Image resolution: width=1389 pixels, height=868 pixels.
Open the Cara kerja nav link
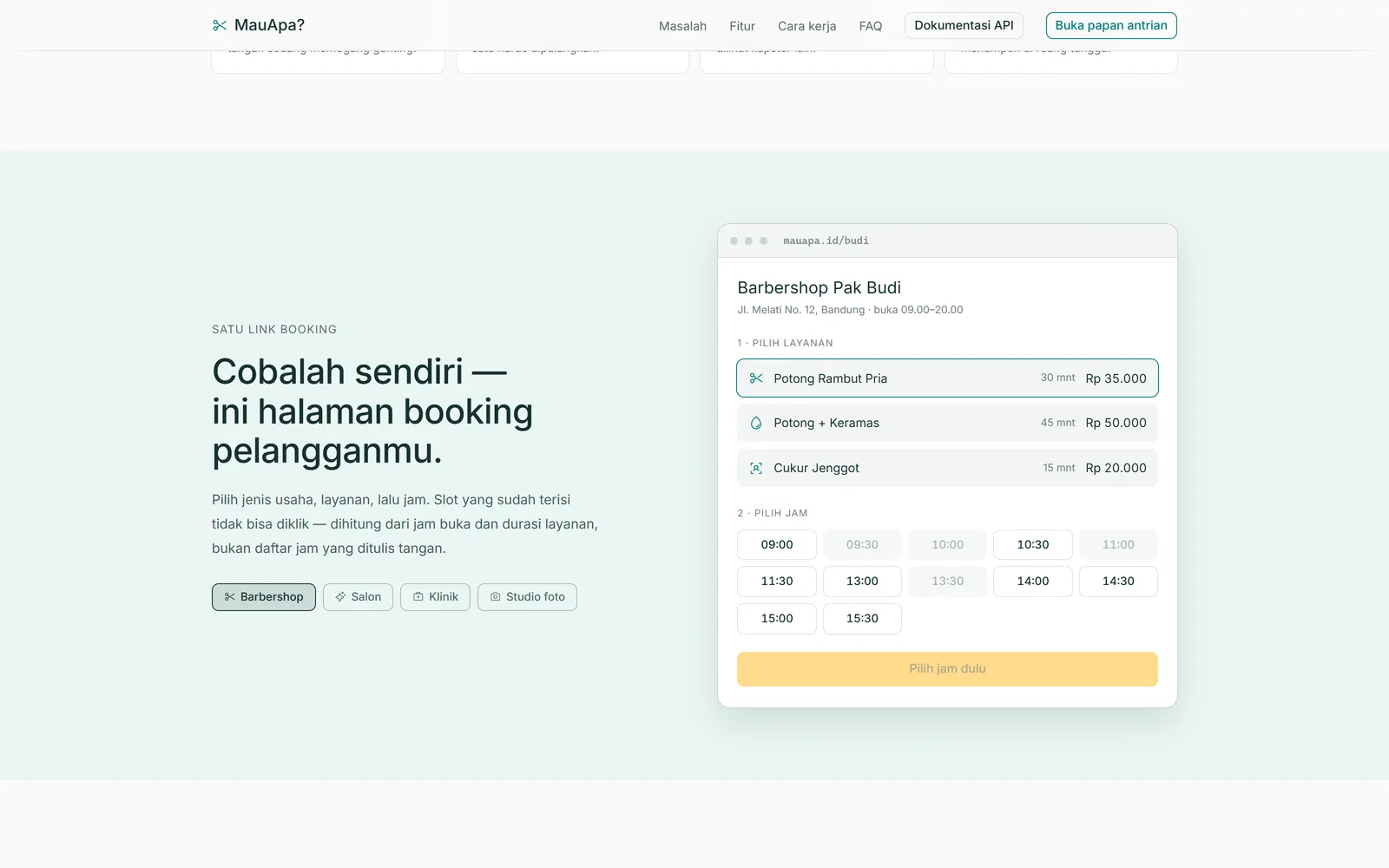tap(807, 26)
